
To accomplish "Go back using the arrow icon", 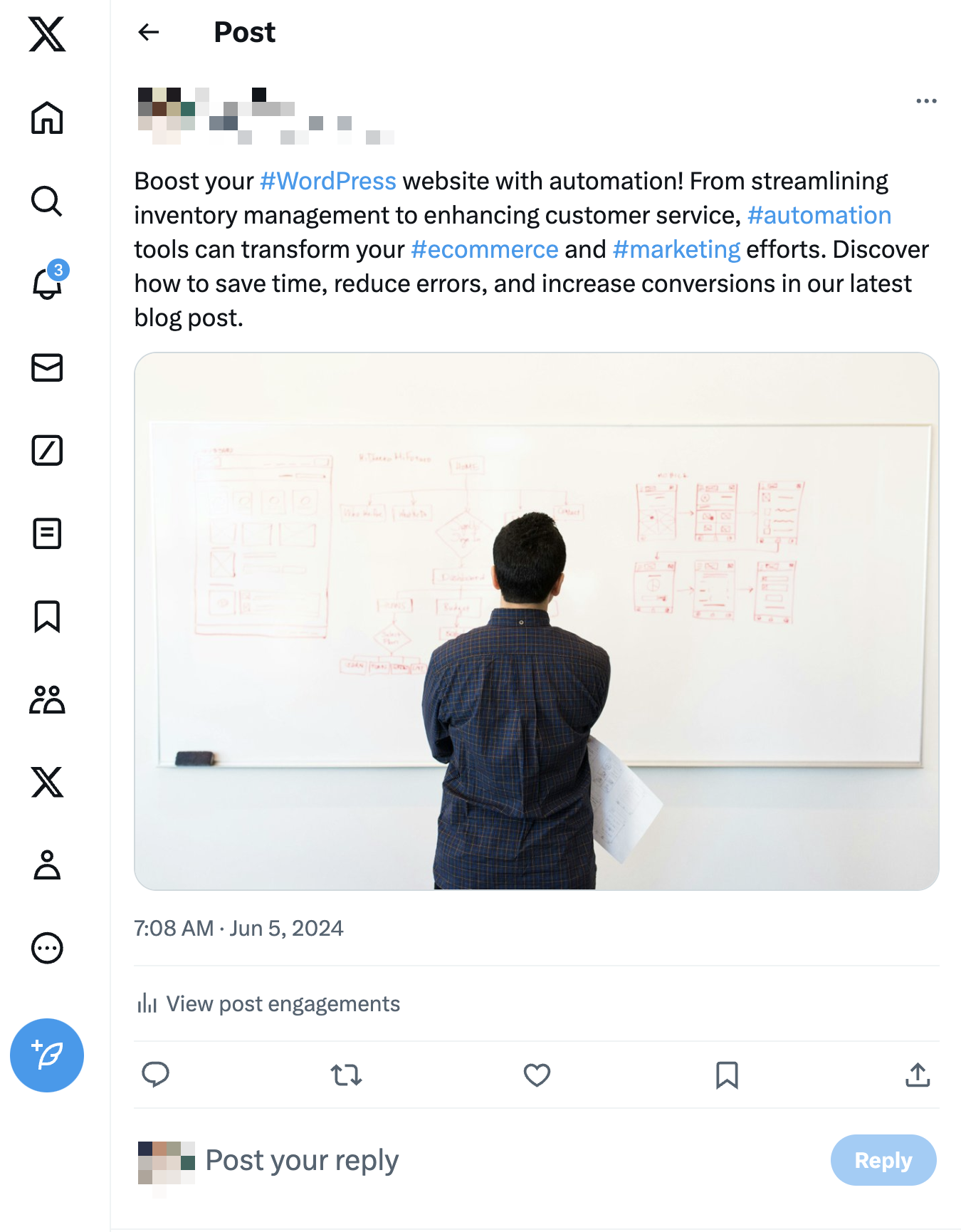I will pyautogui.click(x=148, y=32).
